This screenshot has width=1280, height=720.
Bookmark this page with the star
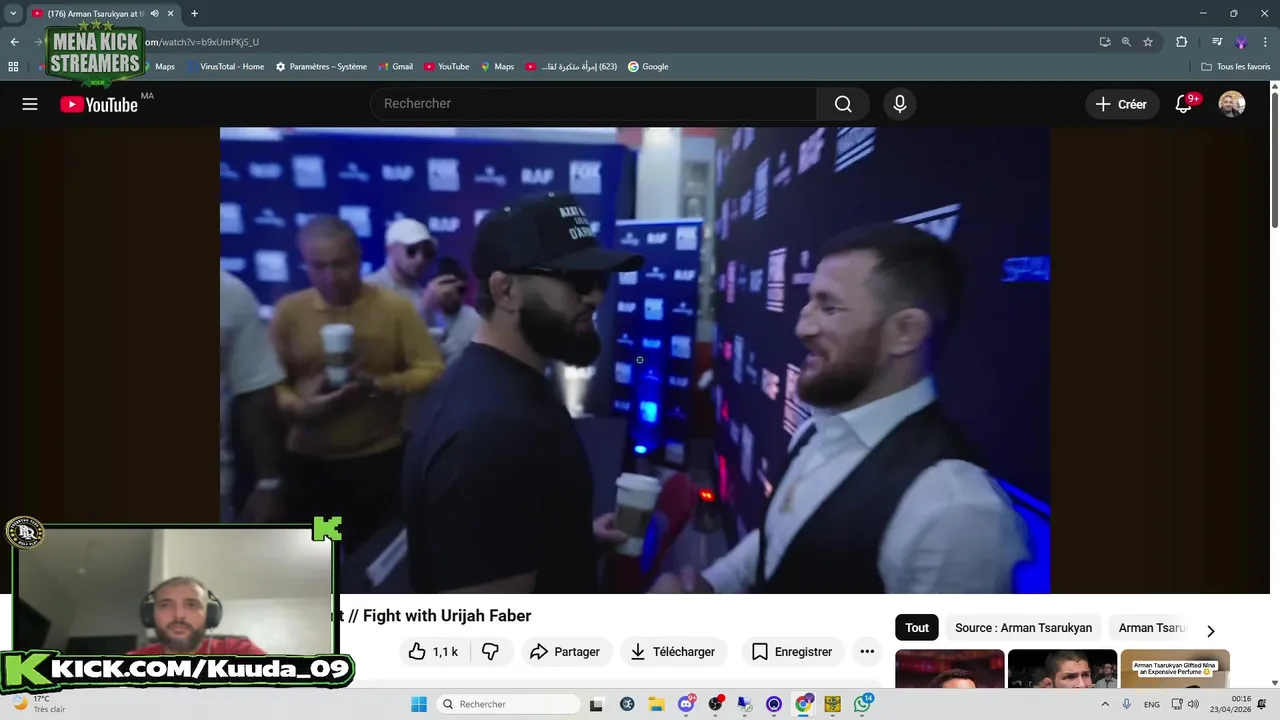[x=1148, y=42]
